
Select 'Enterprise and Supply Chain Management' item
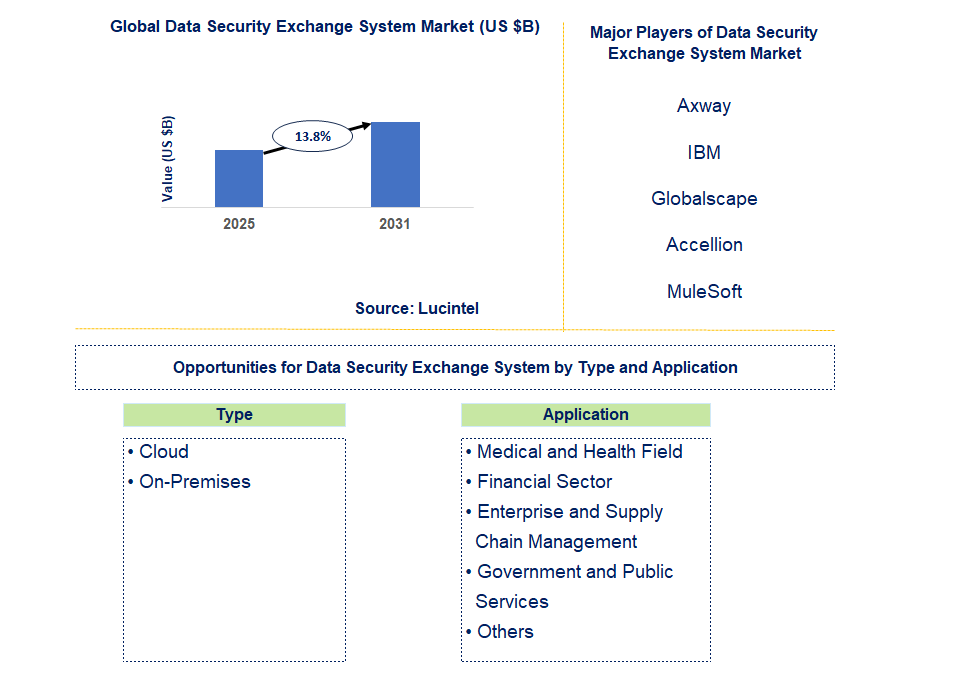(x=564, y=527)
